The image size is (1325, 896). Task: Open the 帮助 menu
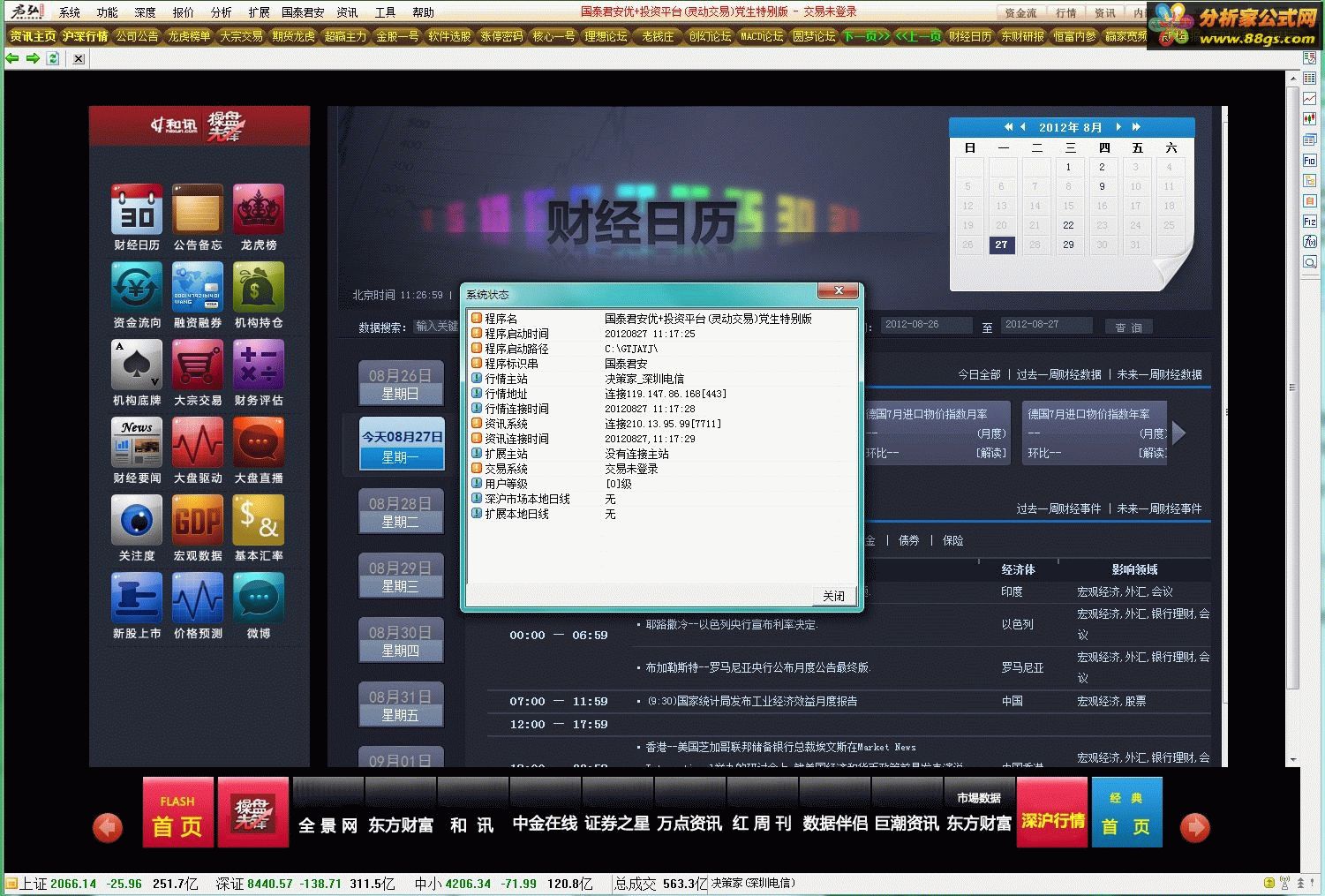(424, 12)
